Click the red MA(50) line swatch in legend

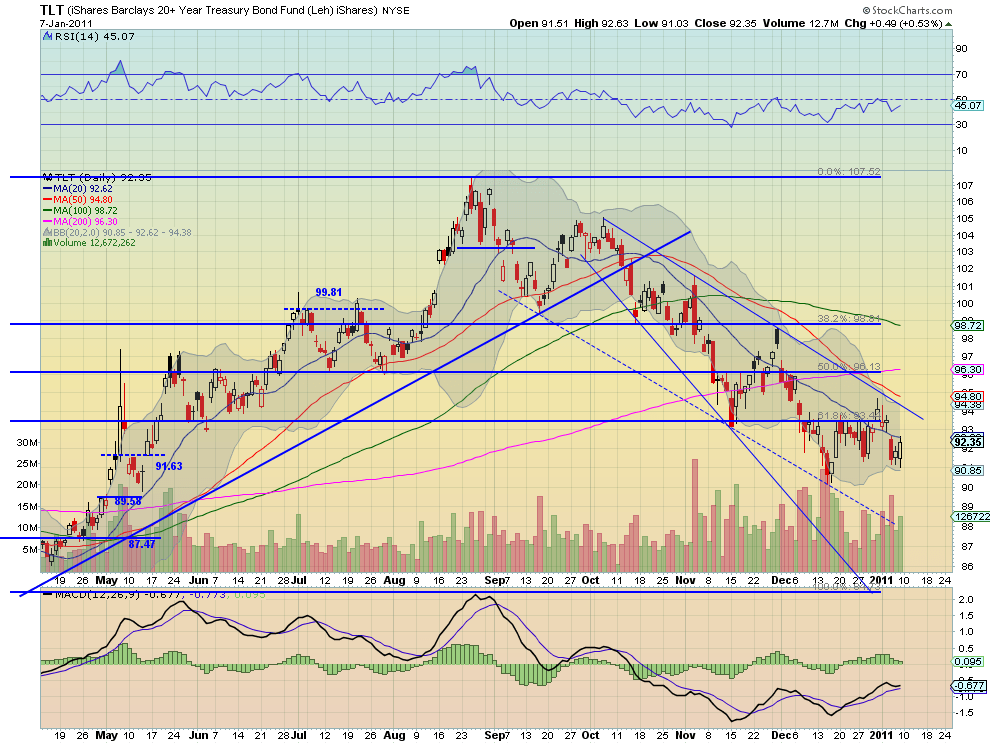47,200
